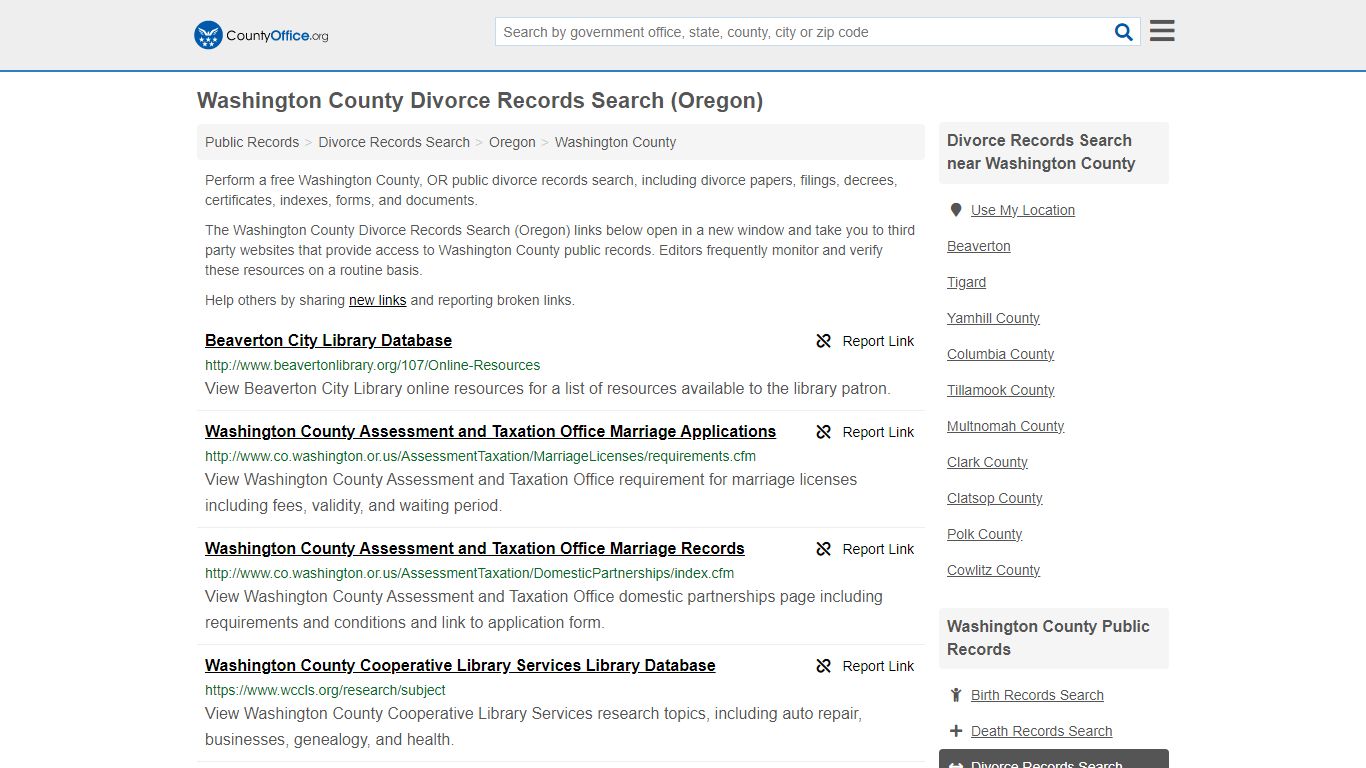Select Use My Location link

coord(1023,210)
